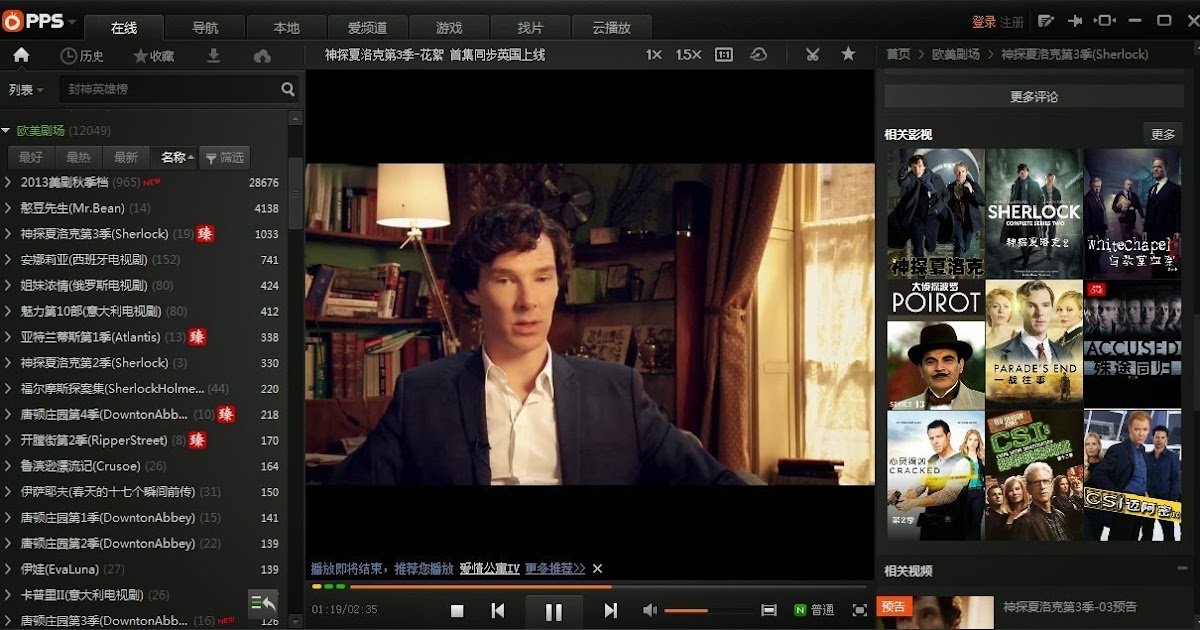The image size is (1200, 630).
Task: Open the PPS logo main menu
Action: click(40, 20)
